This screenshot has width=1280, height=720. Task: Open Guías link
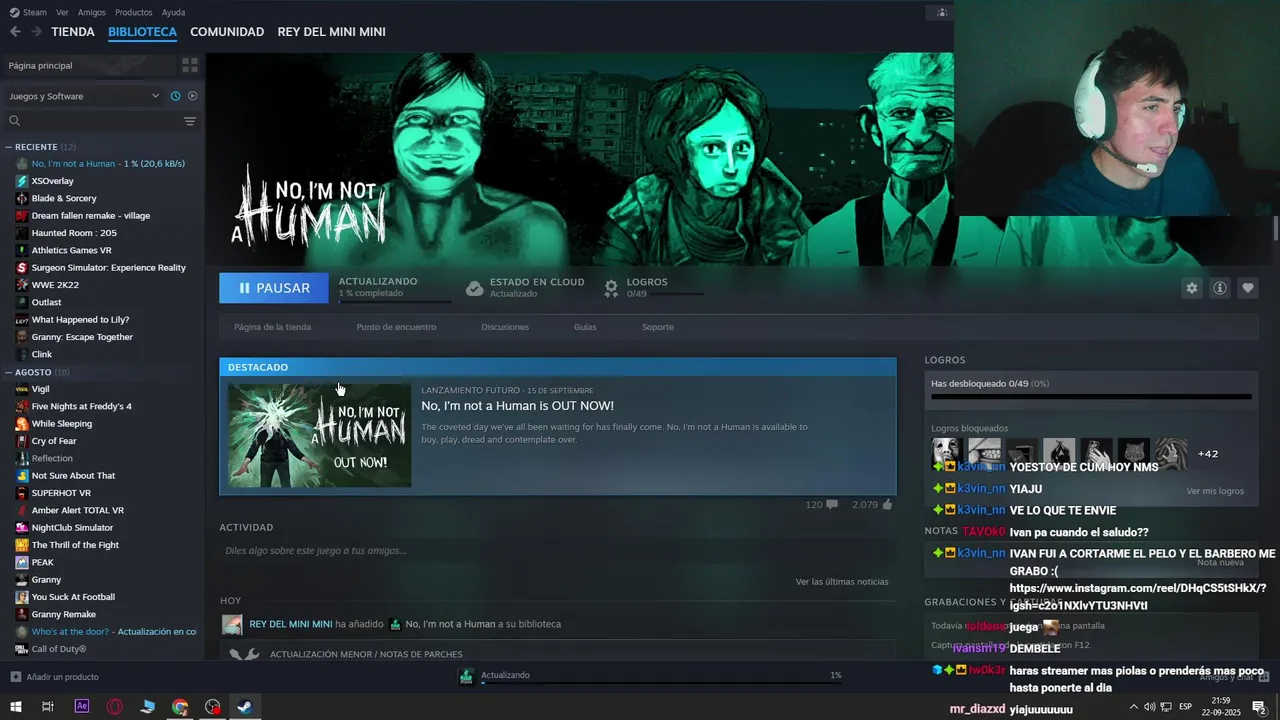(585, 327)
